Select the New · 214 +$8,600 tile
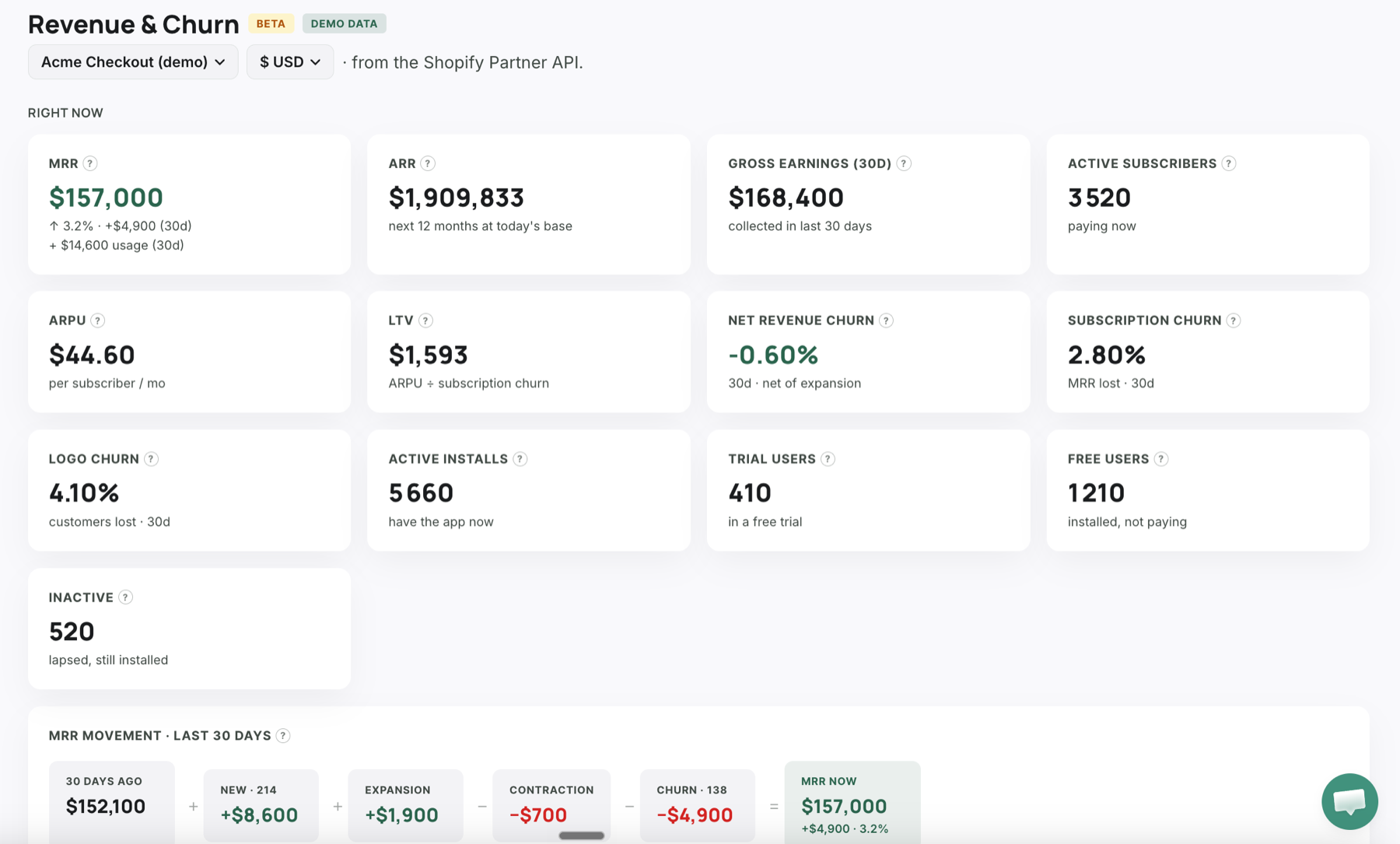Screen dimensions: 1400x844 [261, 805]
